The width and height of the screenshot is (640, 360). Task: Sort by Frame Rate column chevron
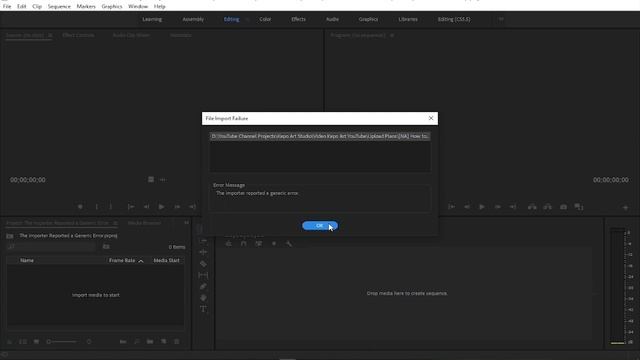(x=141, y=261)
